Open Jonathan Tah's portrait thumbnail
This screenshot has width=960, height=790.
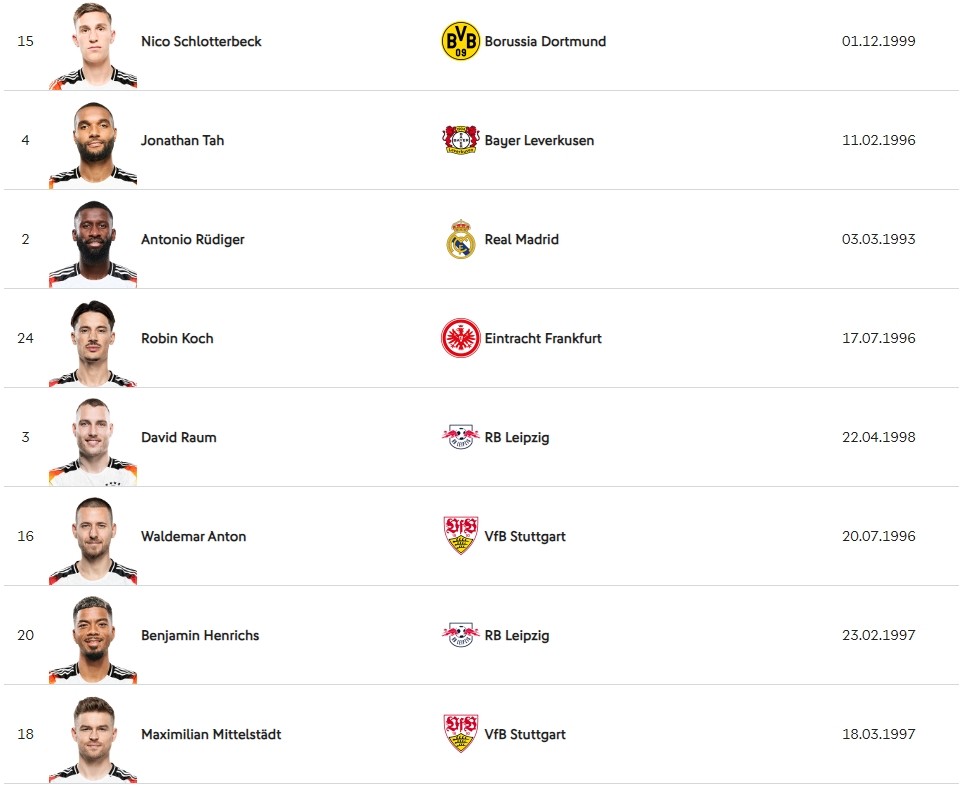tap(93, 145)
